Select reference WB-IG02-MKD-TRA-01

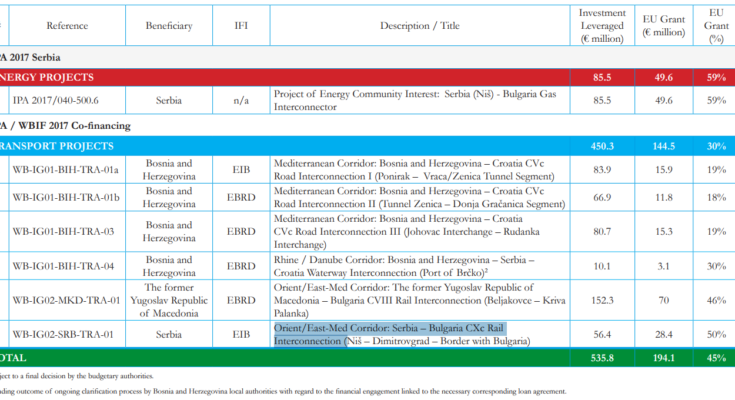(x=66, y=301)
